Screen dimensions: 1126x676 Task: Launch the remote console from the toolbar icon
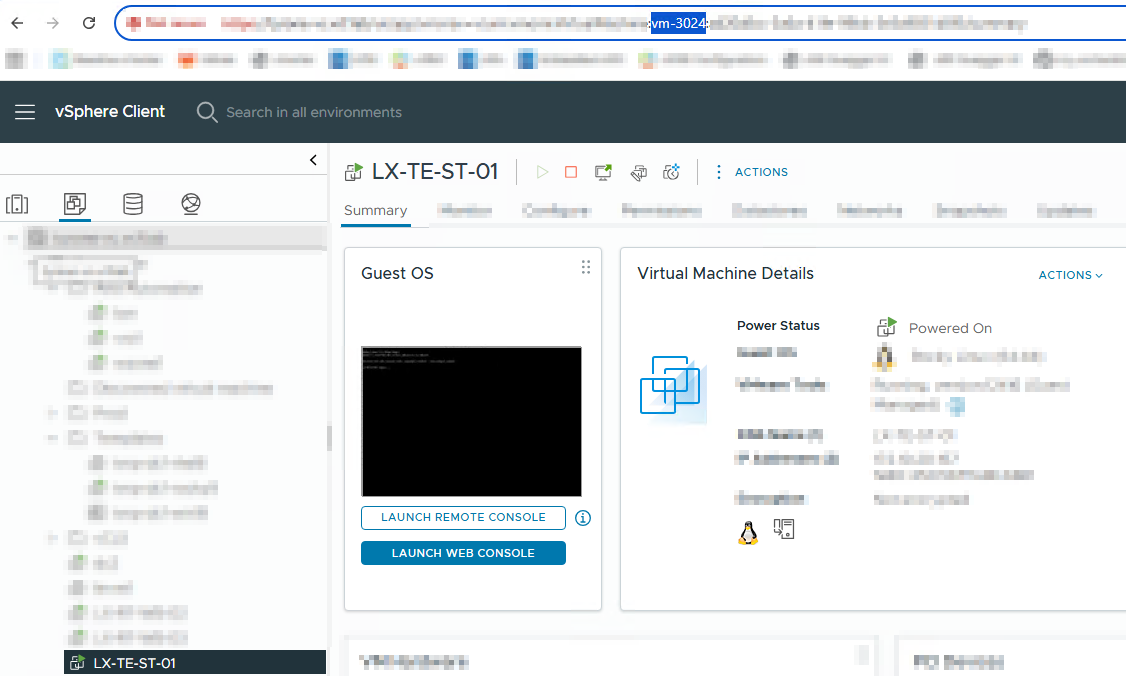point(602,171)
